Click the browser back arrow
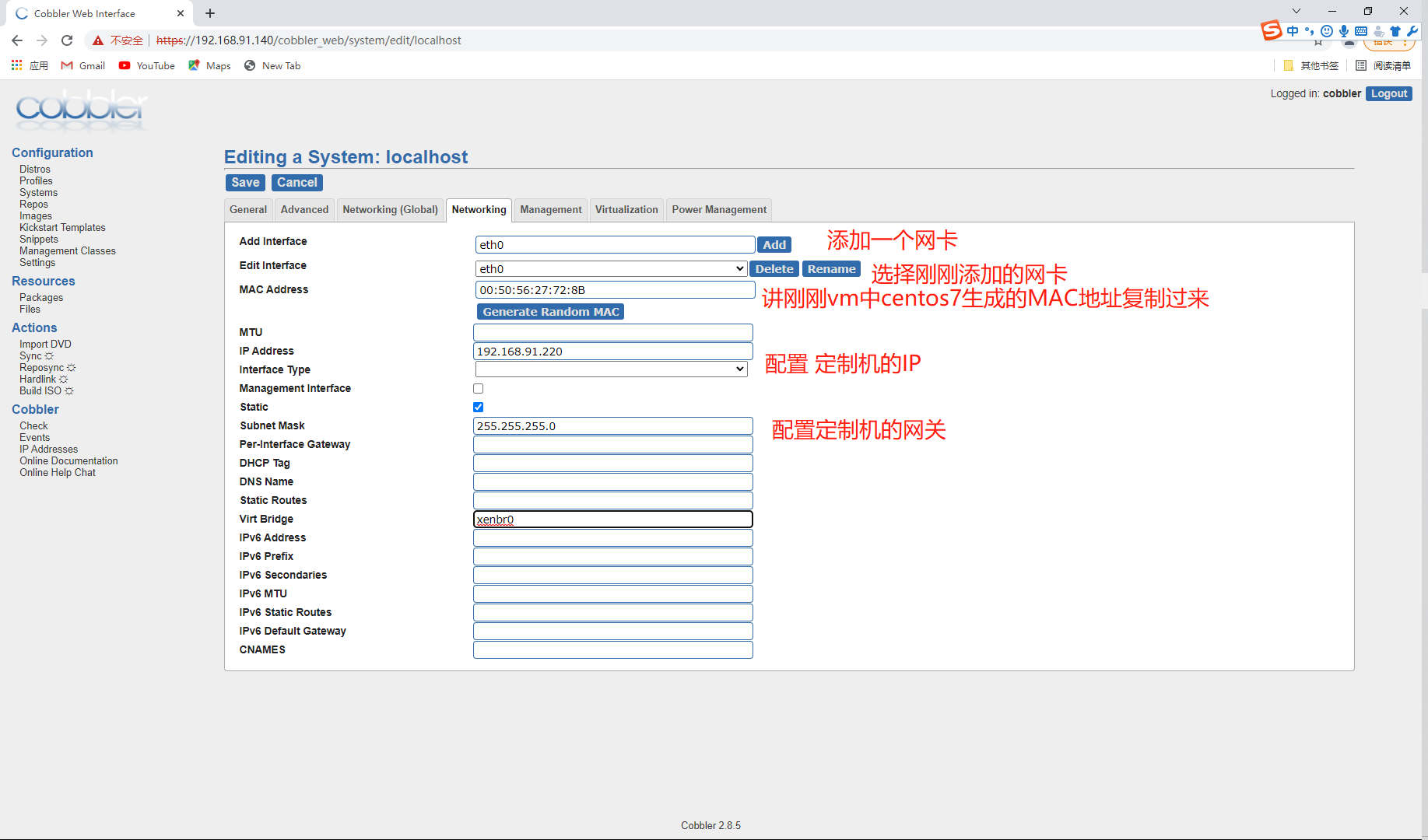The height and width of the screenshot is (840, 1428). point(17,40)
